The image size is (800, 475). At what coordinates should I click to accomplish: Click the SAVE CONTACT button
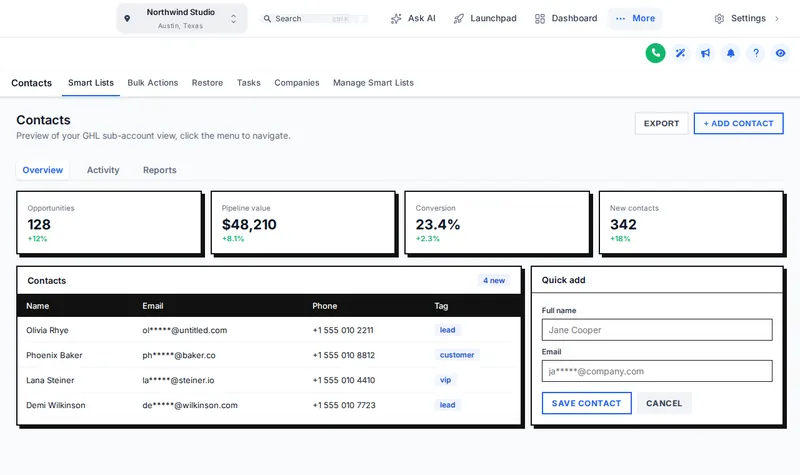586,403
